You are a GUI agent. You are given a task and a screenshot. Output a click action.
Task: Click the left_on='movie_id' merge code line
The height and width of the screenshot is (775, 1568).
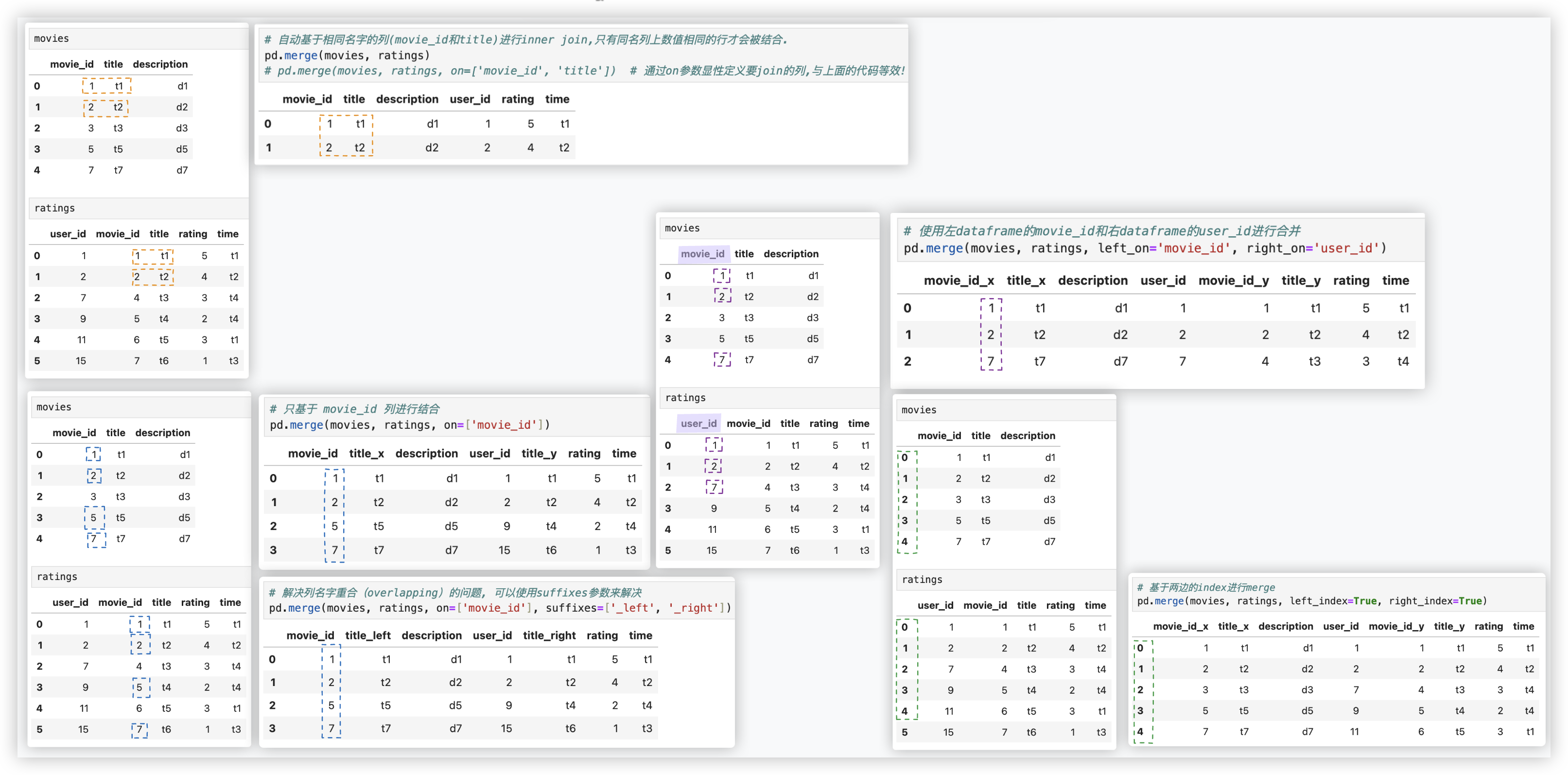1144,248
